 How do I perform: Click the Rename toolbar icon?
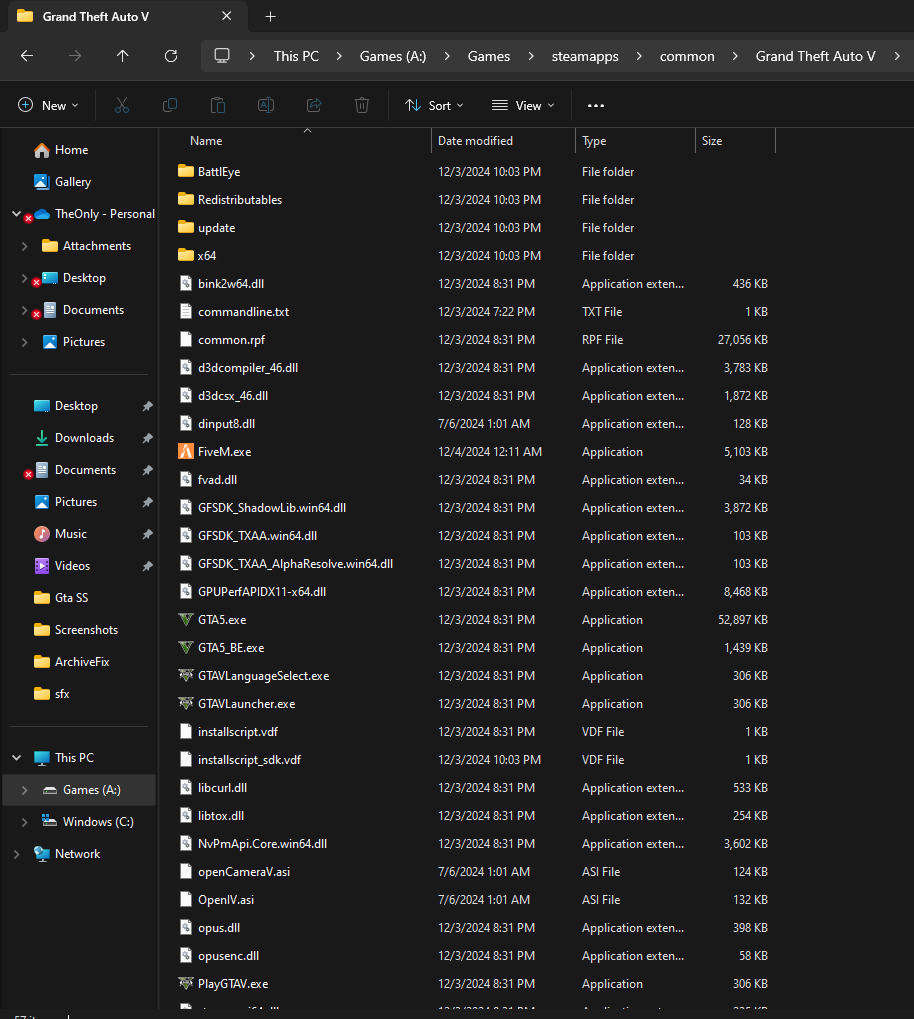pyautogui.click(x=266, y=105)
